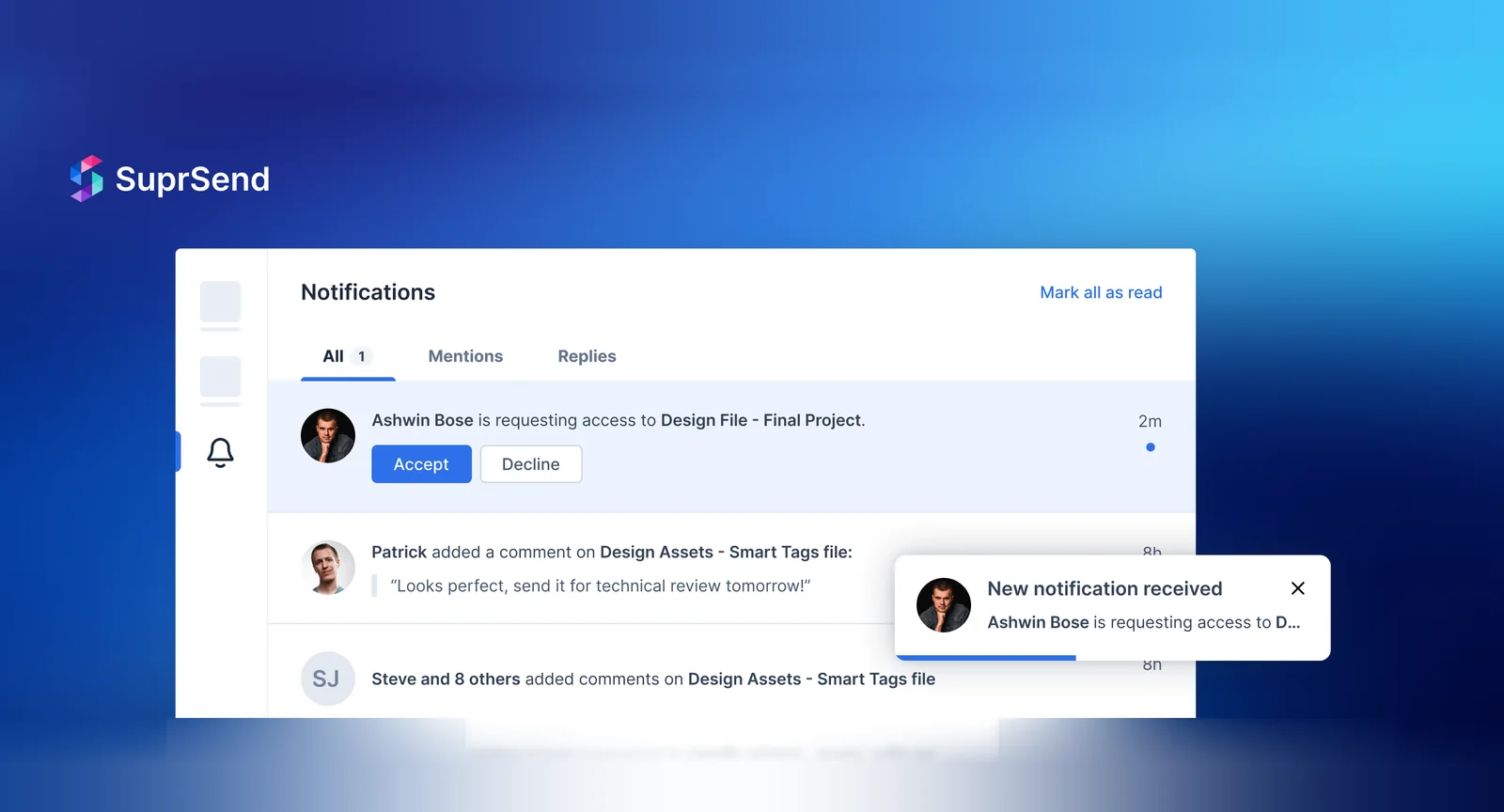
Task: Click the Notifications heading
Action: (368, 292)
